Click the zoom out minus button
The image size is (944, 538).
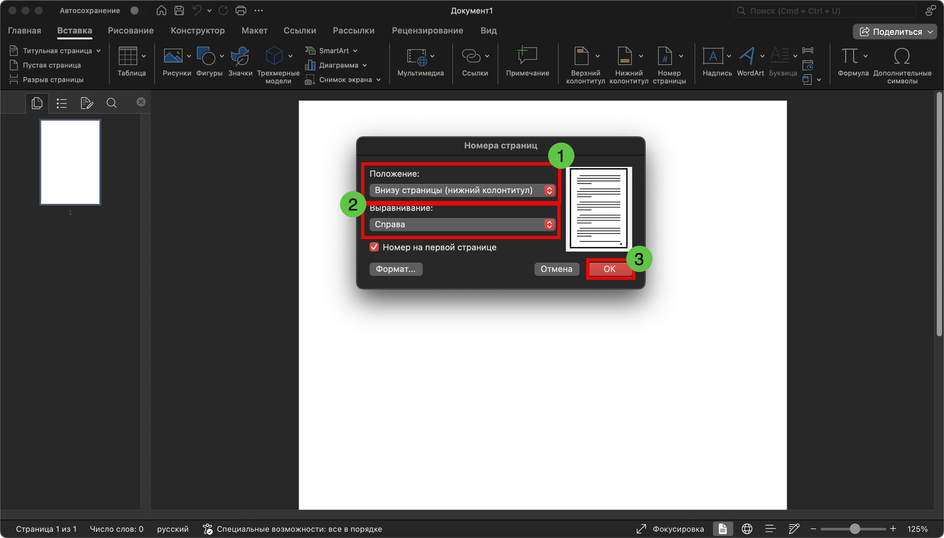pyautogui.click(x=813, y=528)
